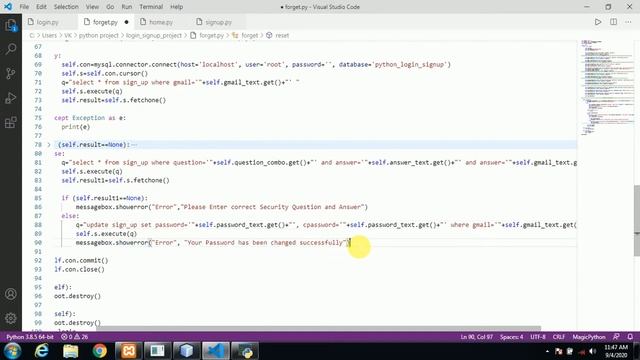Open the View menu
Image resolution: width=640 pixels, height=360 pixels.
(x=92, y=7)
